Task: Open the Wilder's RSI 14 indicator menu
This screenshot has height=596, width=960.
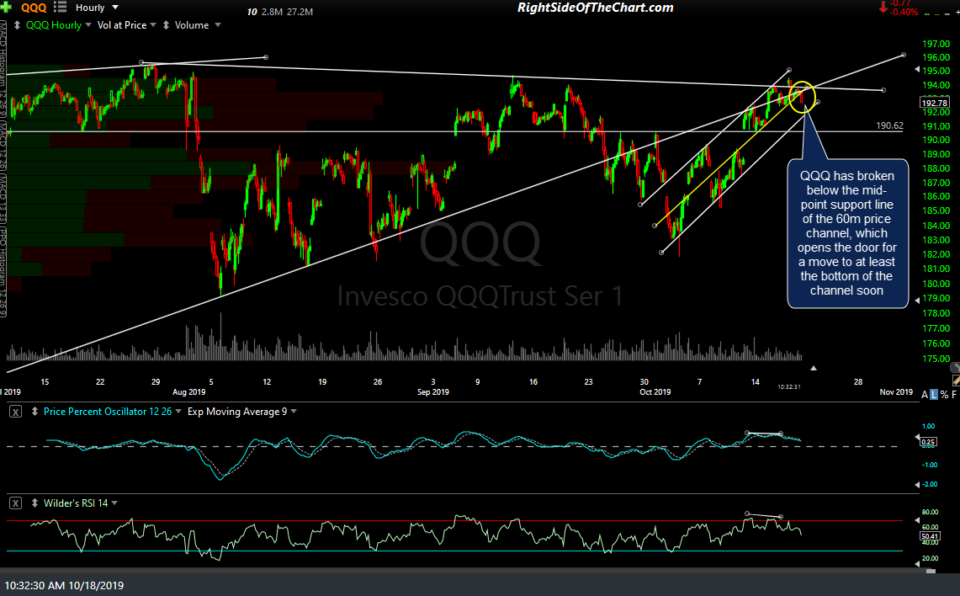Action: (x=114, y=503)
